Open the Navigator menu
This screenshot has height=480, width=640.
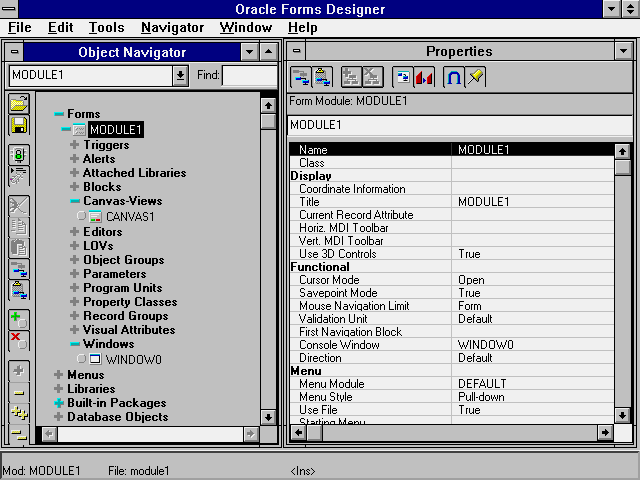click(x=172, y=28)
